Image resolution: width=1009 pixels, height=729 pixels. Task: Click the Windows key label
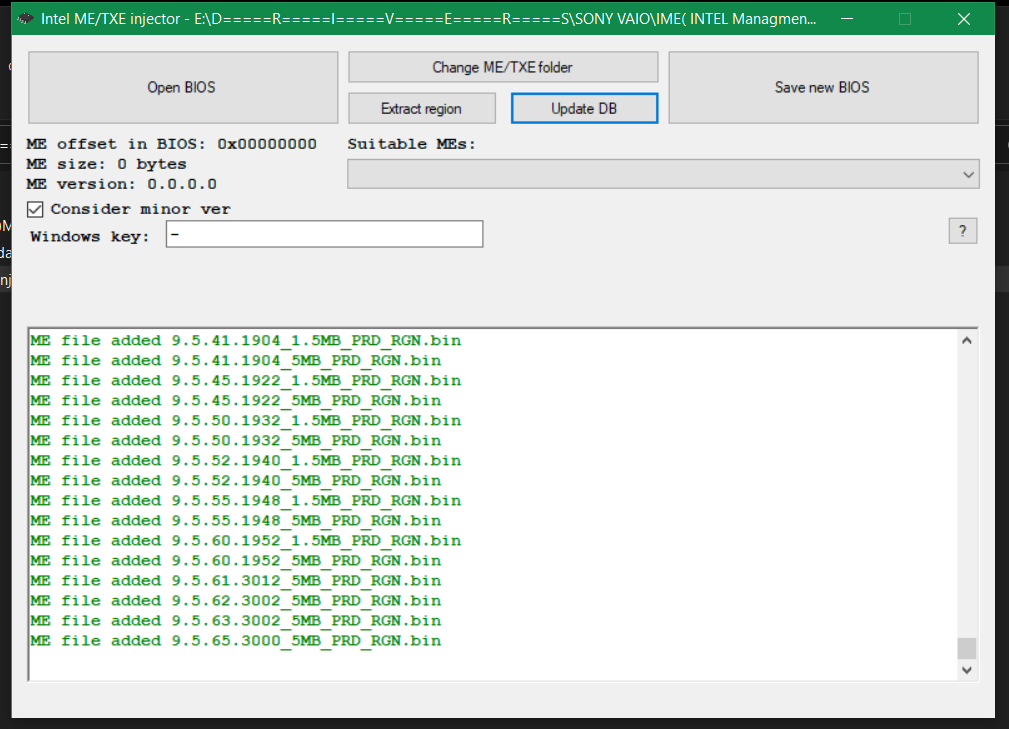tap(89, 236)
